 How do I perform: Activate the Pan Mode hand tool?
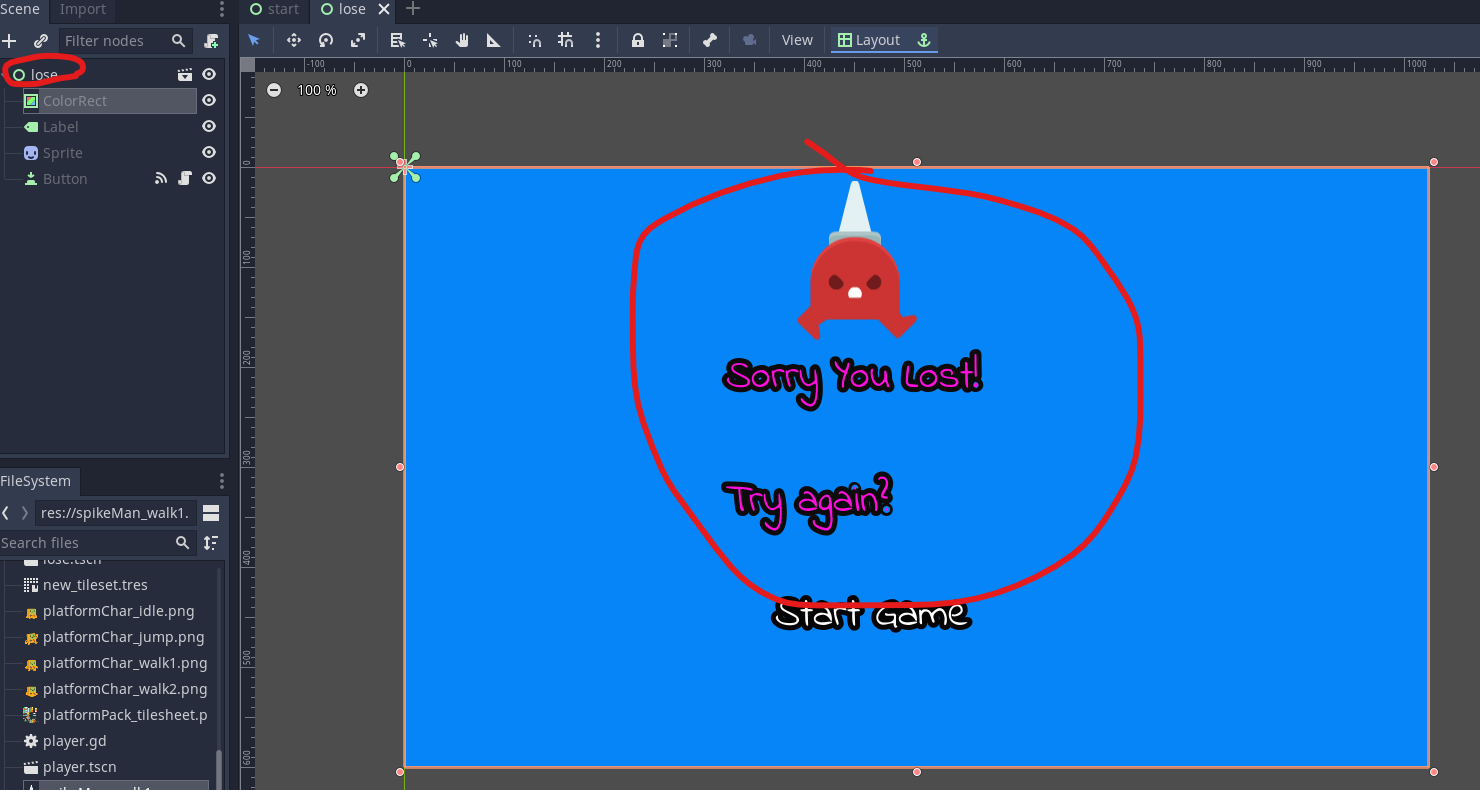462,40
